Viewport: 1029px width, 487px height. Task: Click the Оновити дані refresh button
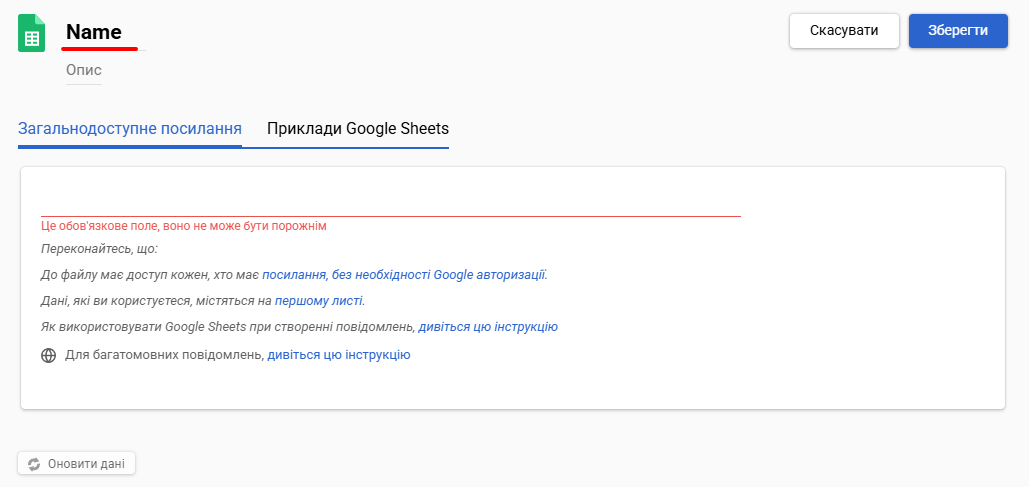pyautogui.click(x=76, y=464)
